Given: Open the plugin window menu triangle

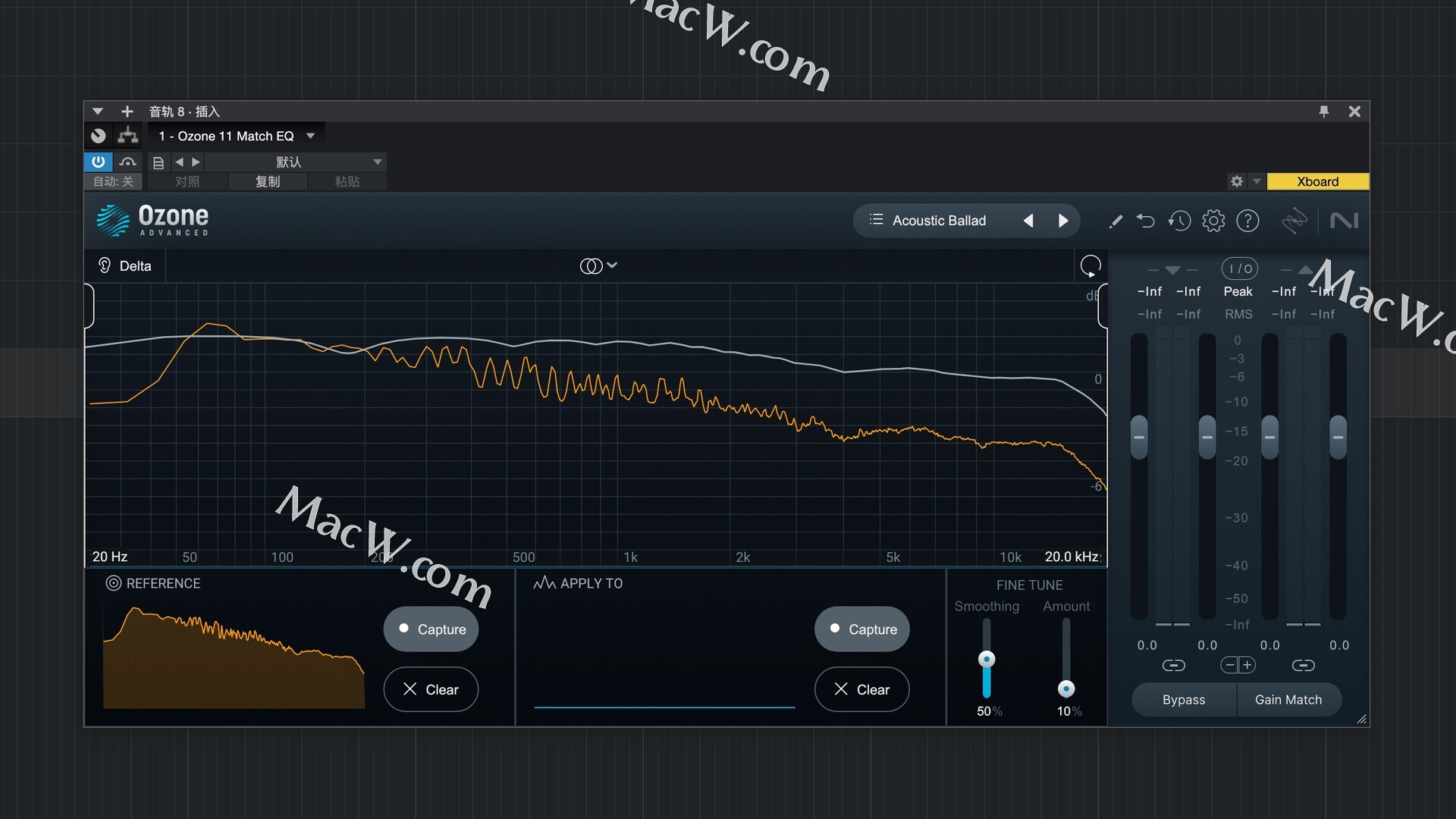Looking at the screenshot, I should click(x=97, y=111).
